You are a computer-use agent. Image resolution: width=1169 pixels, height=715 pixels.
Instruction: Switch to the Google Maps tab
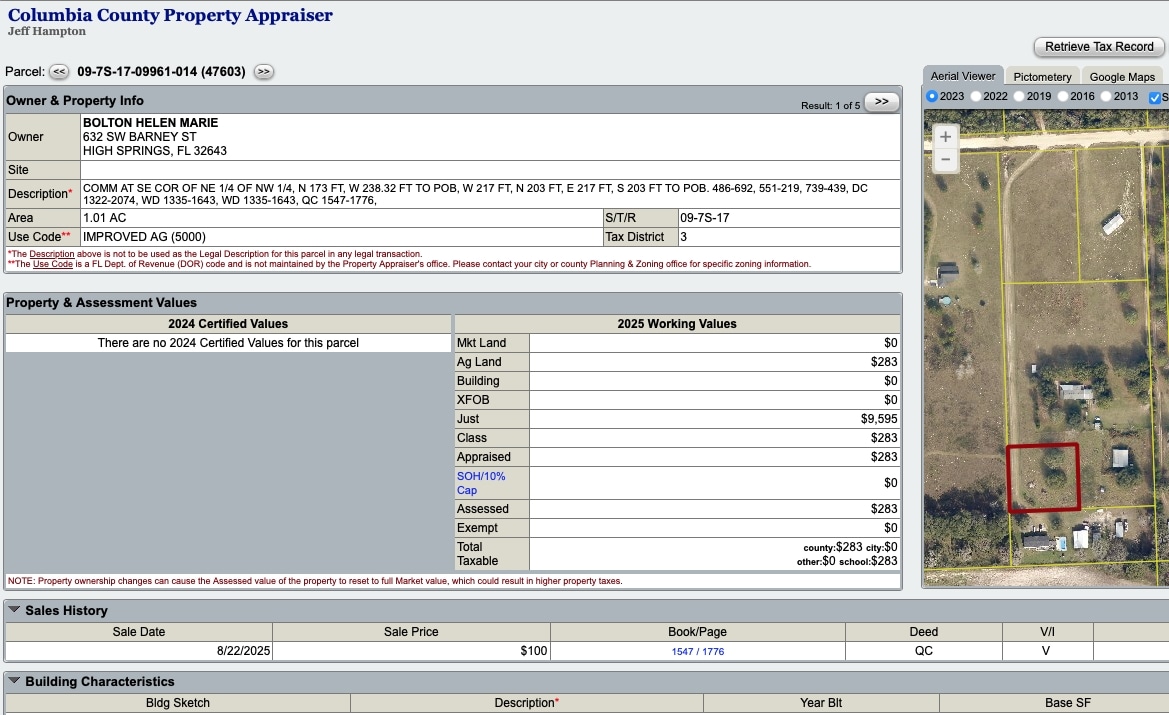1121,77
